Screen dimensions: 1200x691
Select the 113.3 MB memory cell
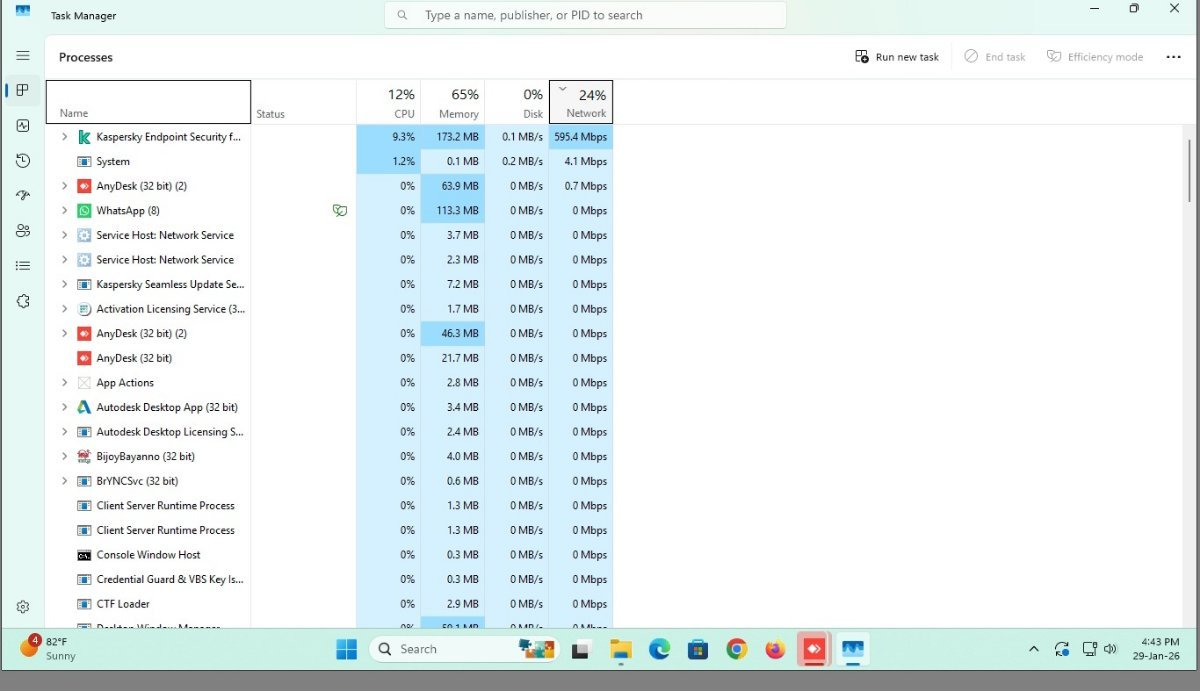coord(452,211)
